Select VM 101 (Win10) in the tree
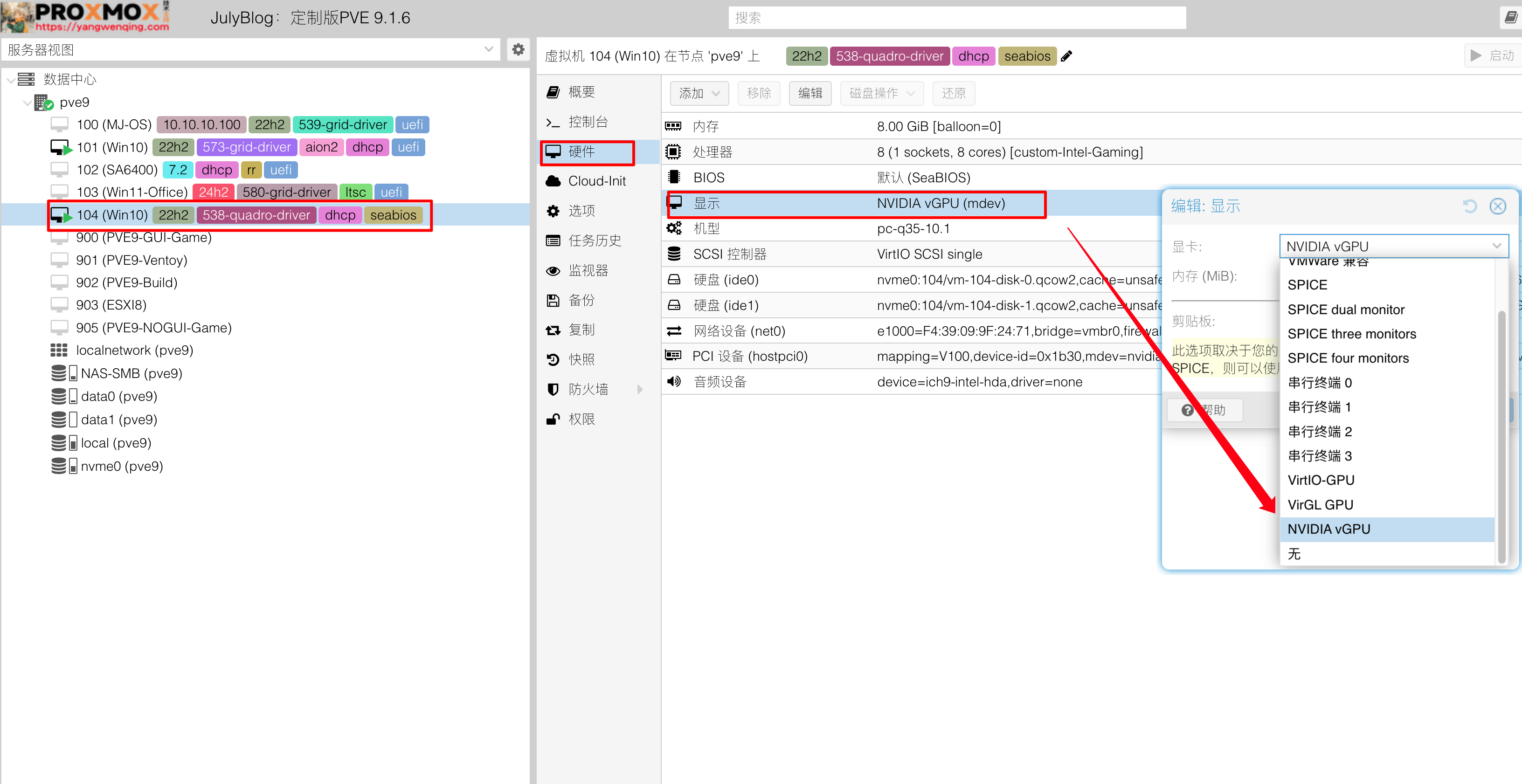 [111, 148]
